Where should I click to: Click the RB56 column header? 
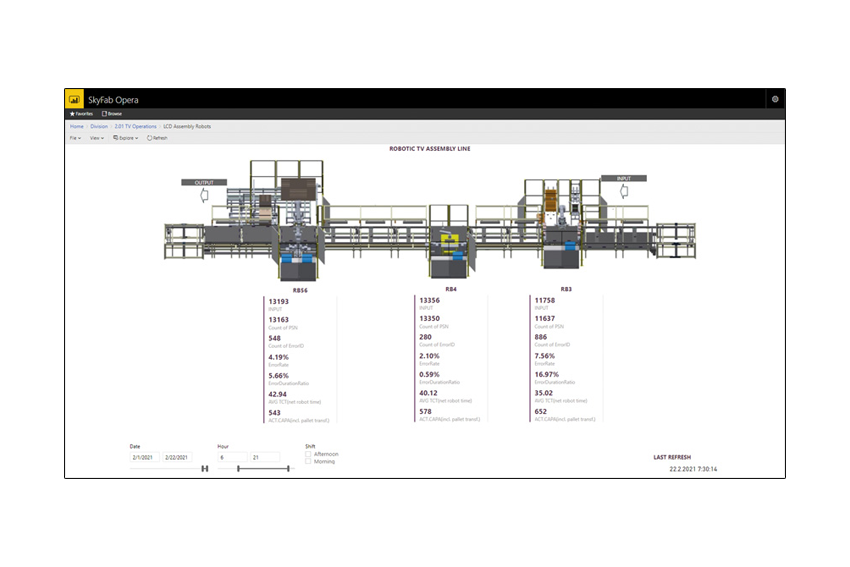click(300, 291)
